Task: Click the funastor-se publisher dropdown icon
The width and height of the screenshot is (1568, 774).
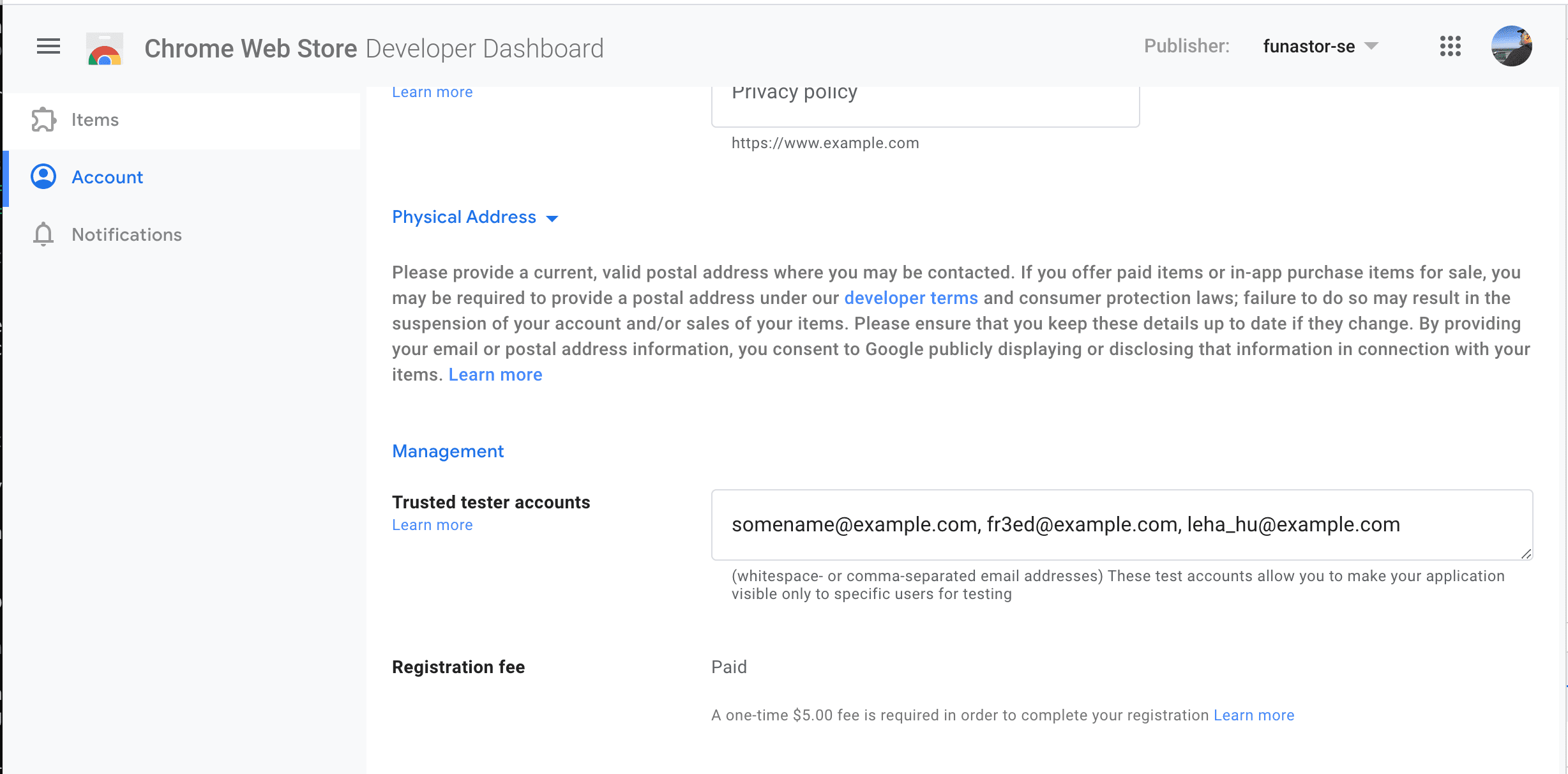Action: pyautogui.click(x=1378, y=47)
